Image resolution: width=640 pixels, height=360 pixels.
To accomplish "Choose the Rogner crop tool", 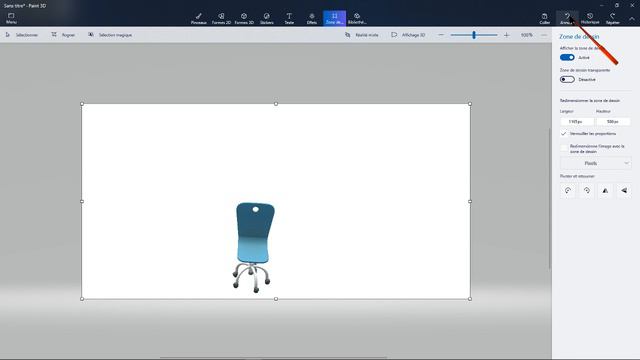I will pyautogui.click(x=63, y=35).
